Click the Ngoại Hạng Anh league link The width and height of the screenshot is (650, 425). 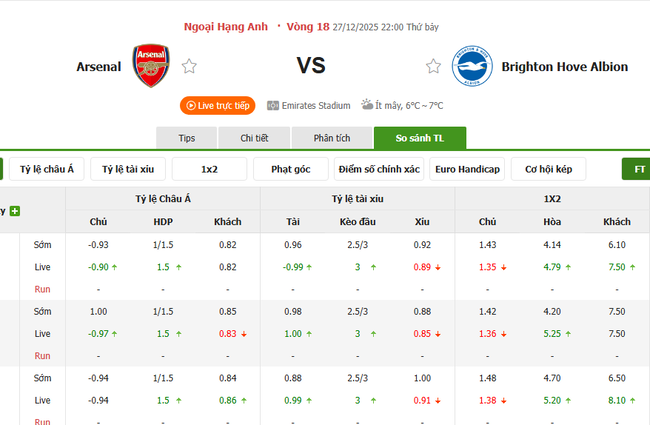[226, 27]
